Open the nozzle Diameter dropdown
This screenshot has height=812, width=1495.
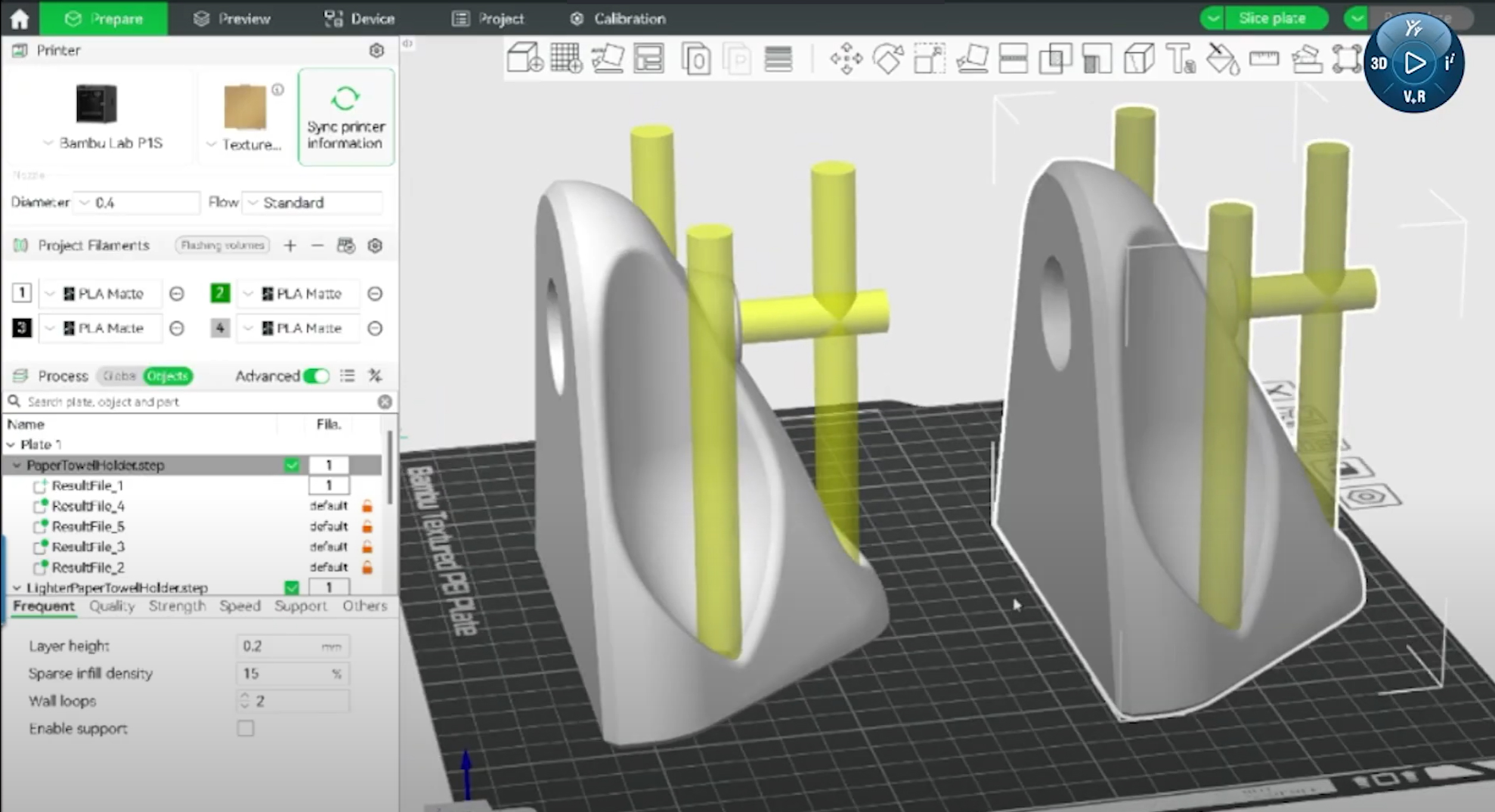pyautogui.click(x=137, y=203)
